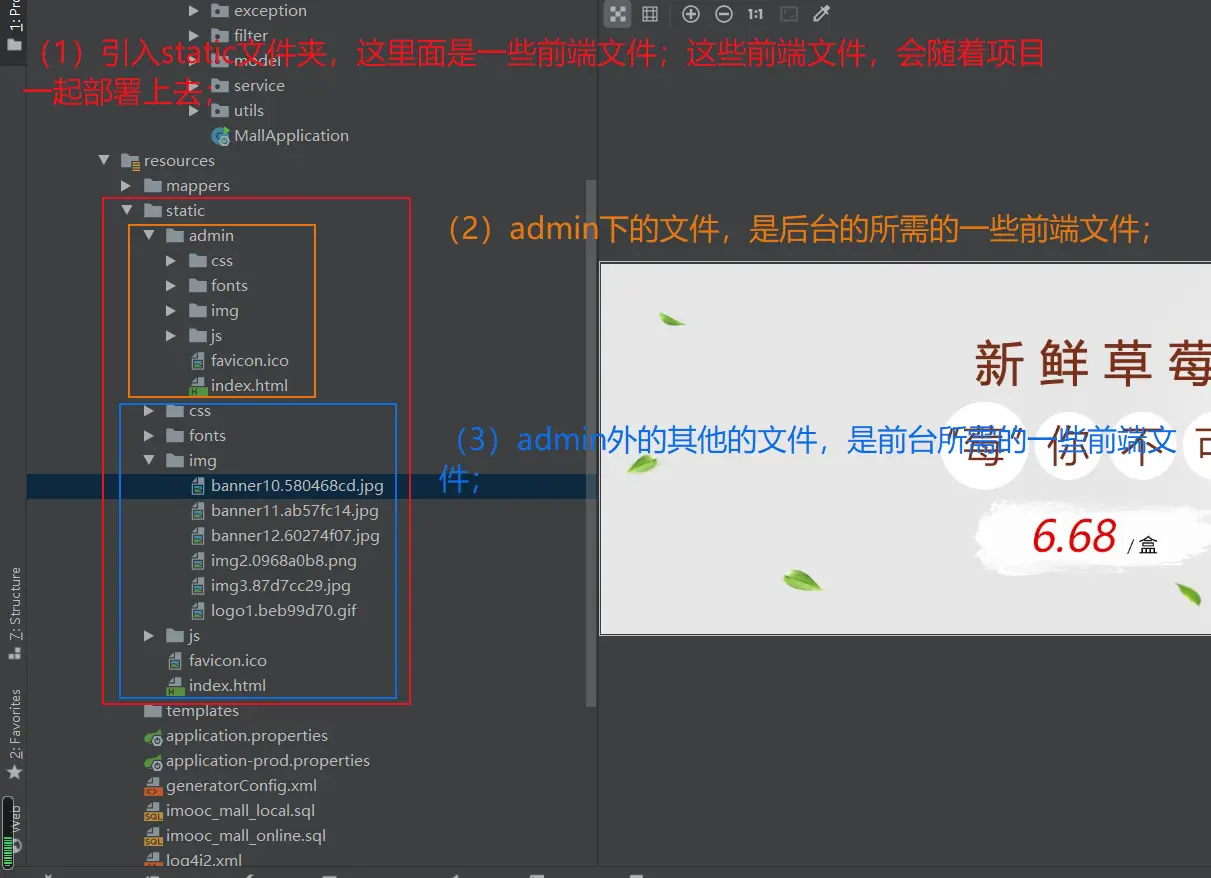Image resolution: width=1211 pixels, height=878 pixels.
Task: Click the MallApplication class icon
Action: (x=220, y=136)
